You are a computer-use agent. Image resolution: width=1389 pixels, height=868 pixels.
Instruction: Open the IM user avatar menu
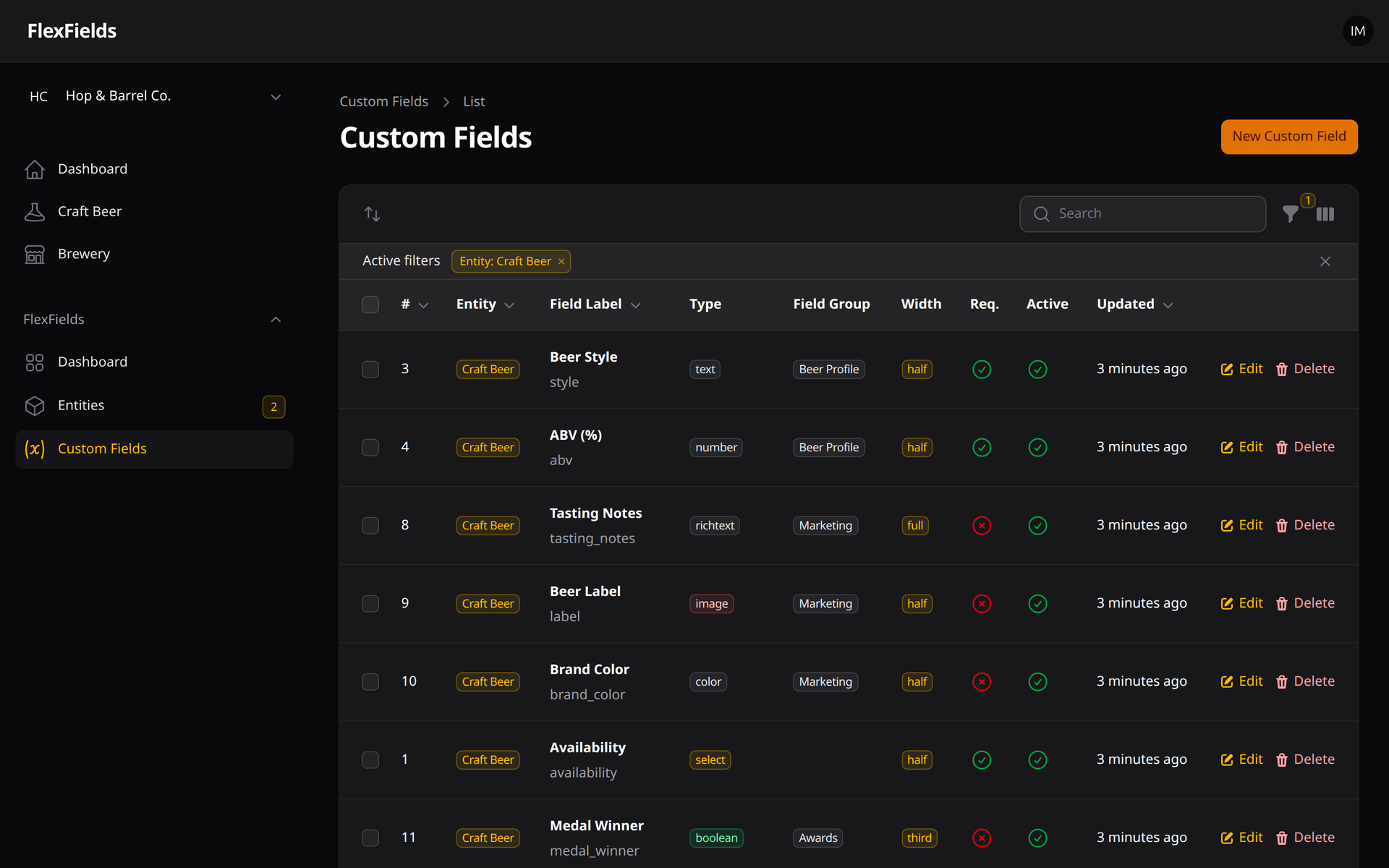click(1357, 31)
